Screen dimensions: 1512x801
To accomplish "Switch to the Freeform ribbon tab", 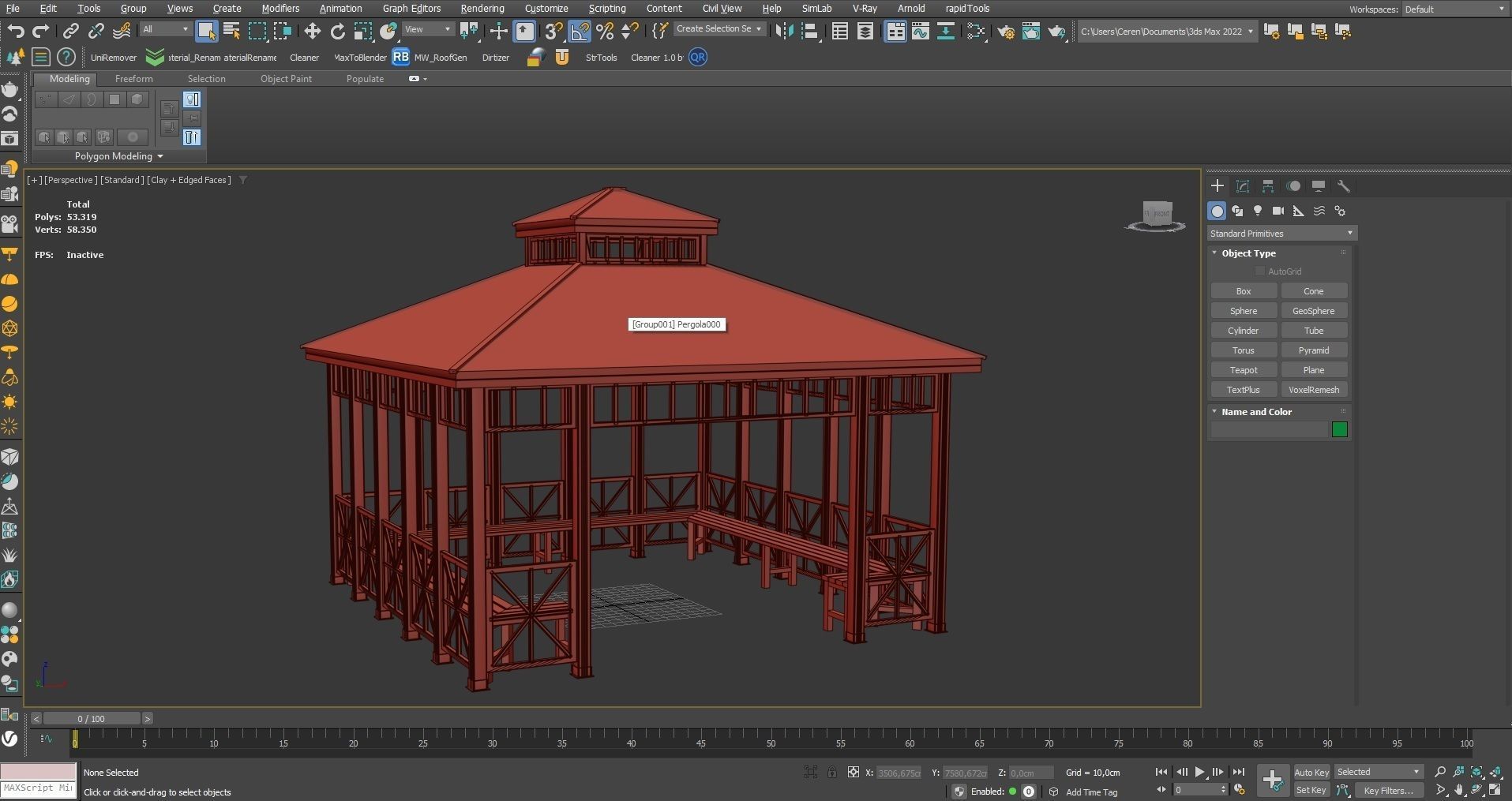I will pyautogui.click(x=134, y=79).
